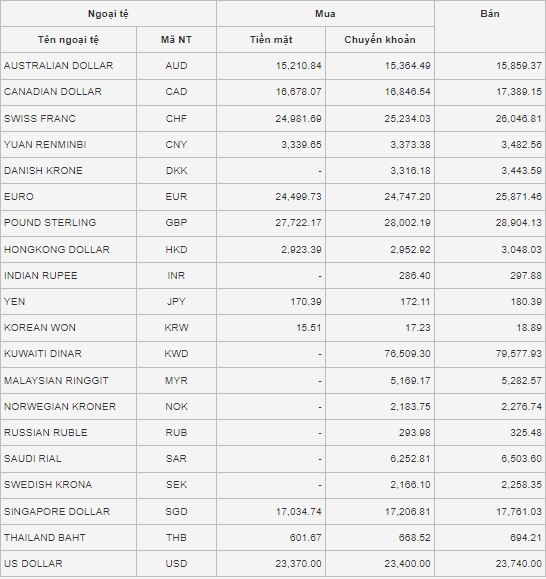Click the HKD currency code cell
The width and height of the screenshot is (546, 579).
click(176, 250)
